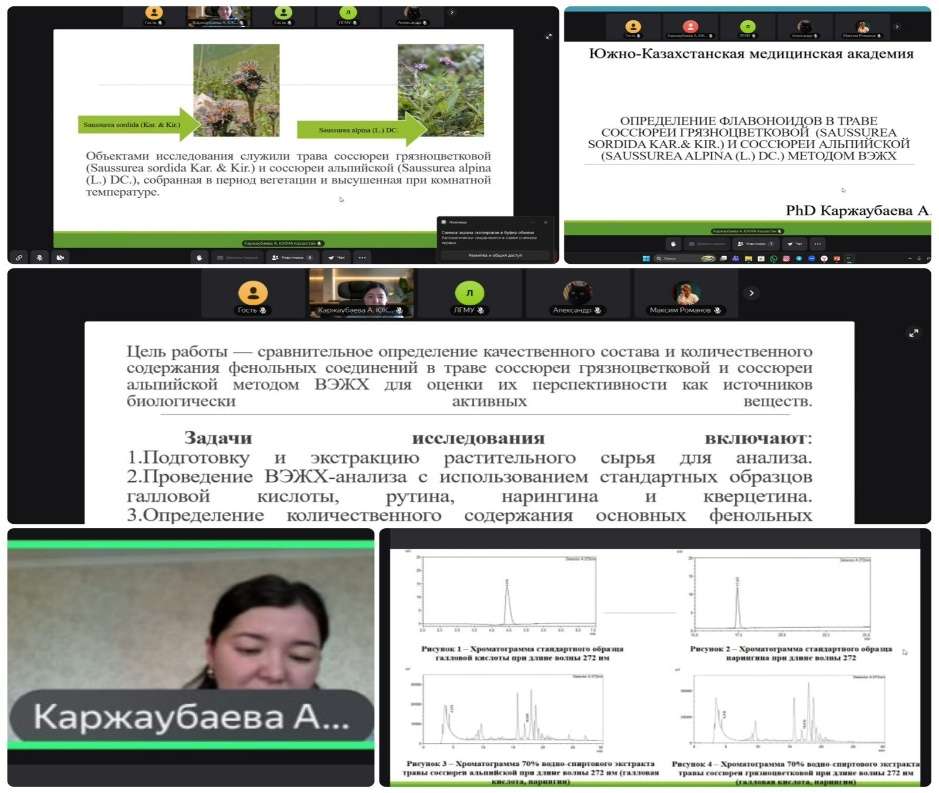Click the link icon in top-left meeting toolbar
This screenshot has height=793, width=939.
(x=20, y=256)
